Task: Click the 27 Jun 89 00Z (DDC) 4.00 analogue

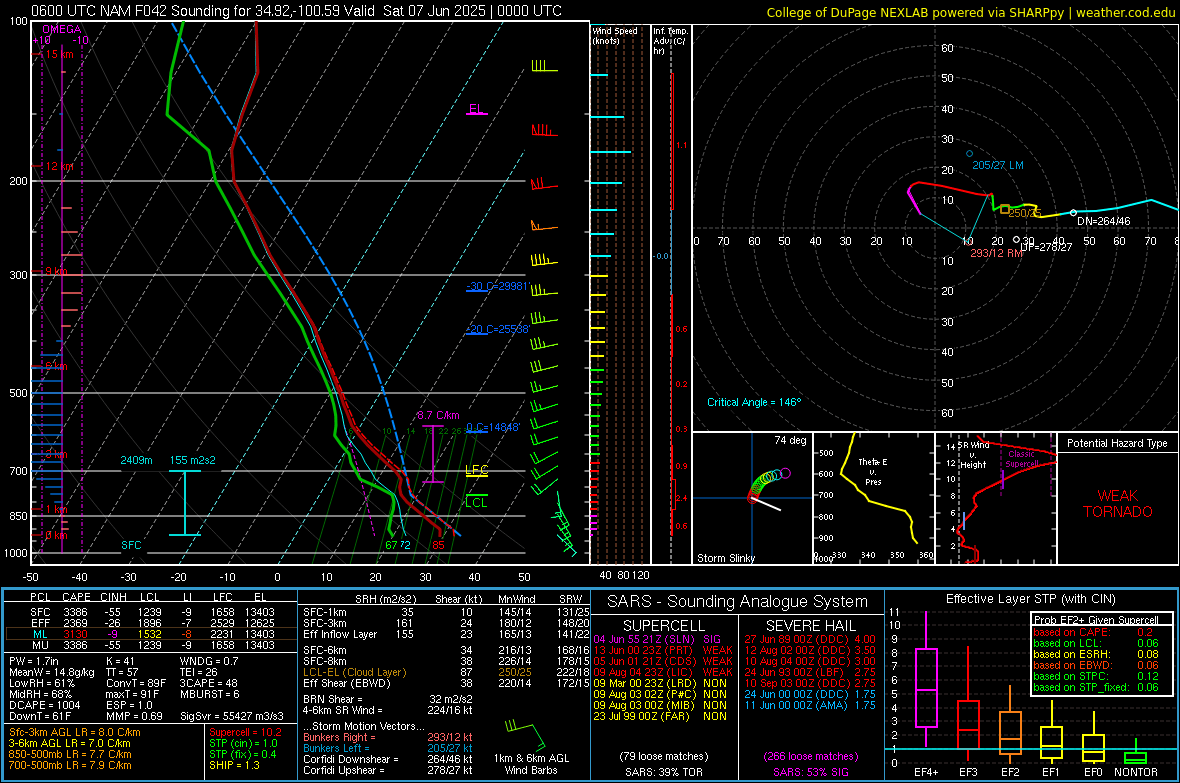Action: (810, 639)
